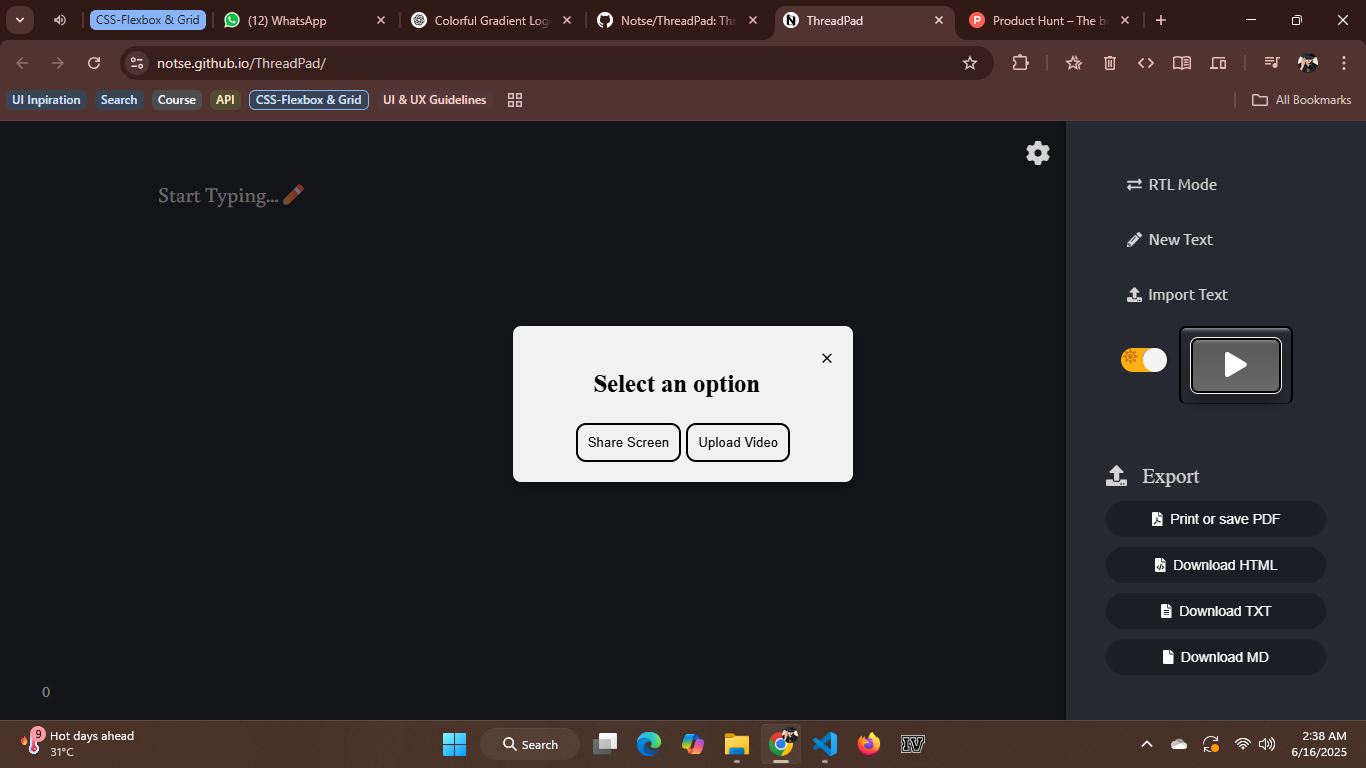This screenshot has width=1366, height=768.
Task: Open CSS-Flexbox & Grid tab group label
Action: point(148,20)
